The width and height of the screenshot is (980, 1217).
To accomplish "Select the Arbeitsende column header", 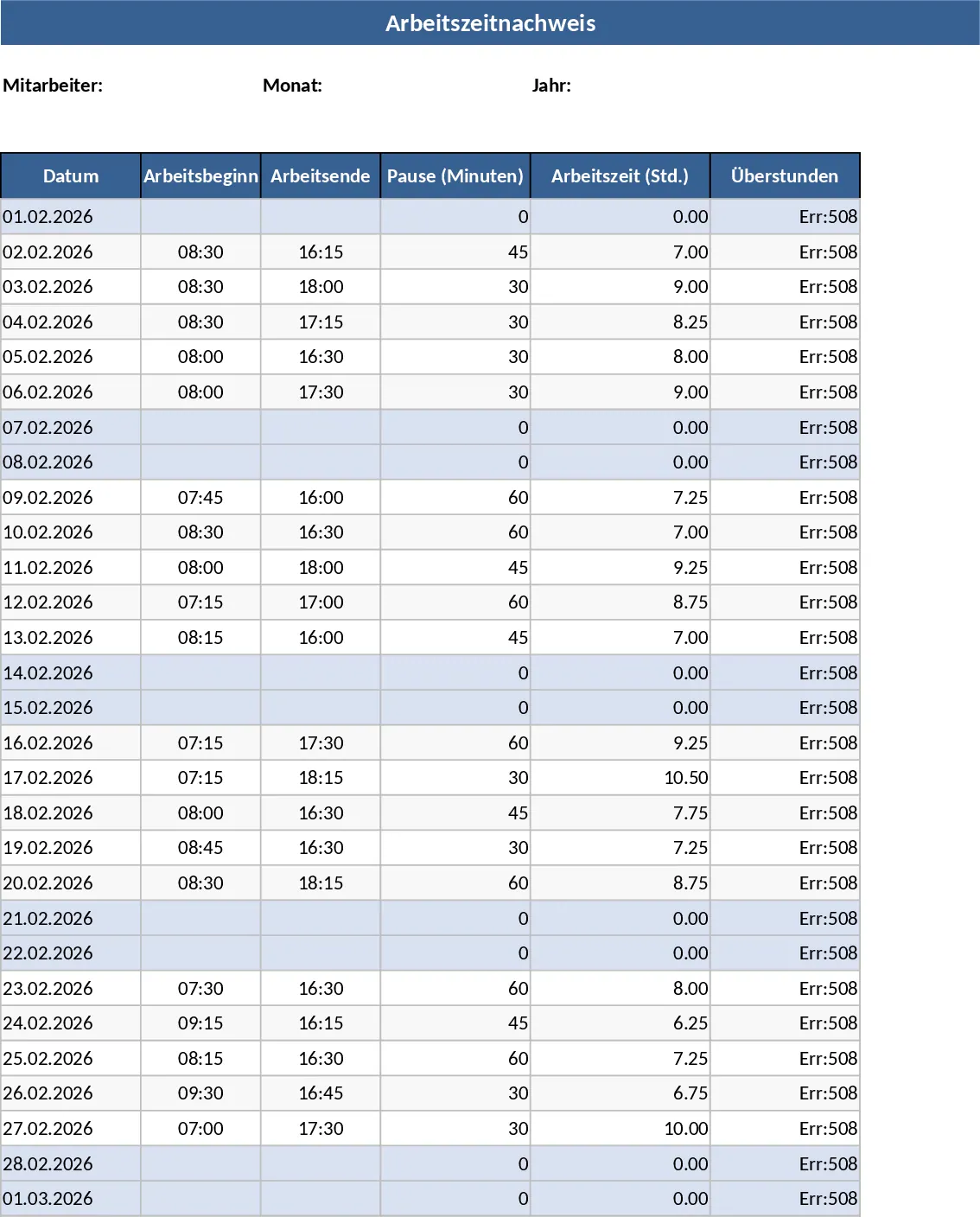I will [x=320, y=175].
